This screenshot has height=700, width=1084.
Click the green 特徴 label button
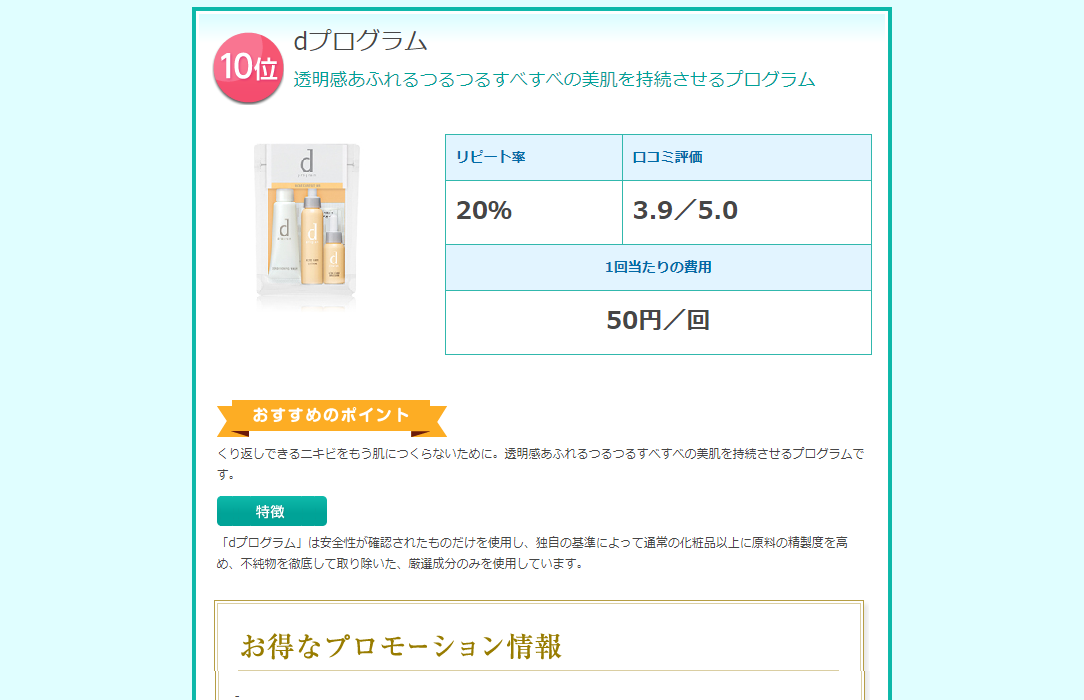point(272,511)
